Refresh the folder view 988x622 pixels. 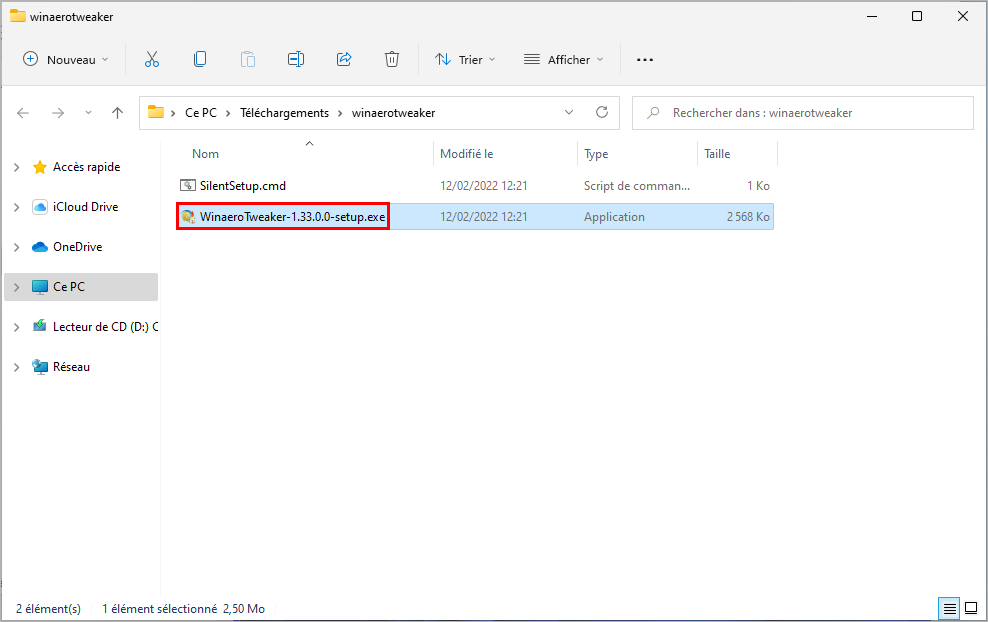[x=602, y=112]
